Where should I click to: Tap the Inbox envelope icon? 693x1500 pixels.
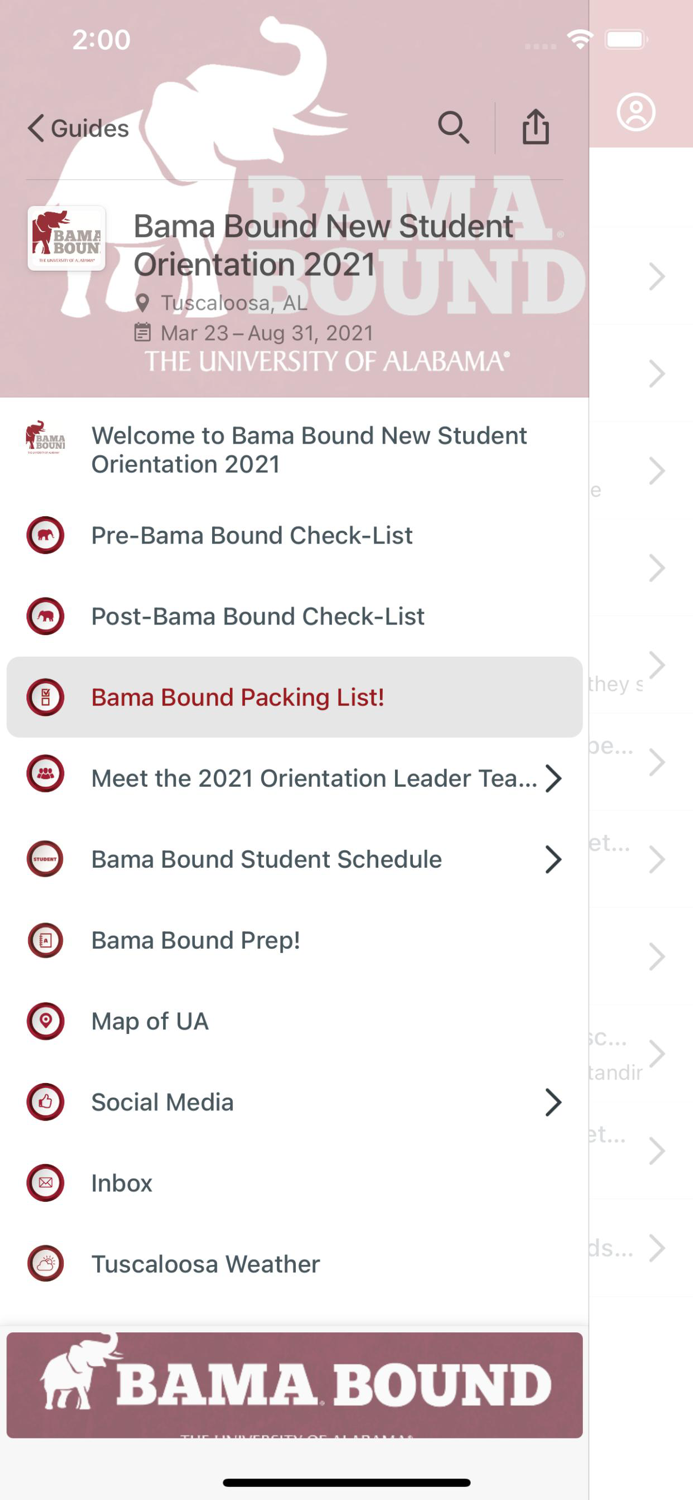45,1183
